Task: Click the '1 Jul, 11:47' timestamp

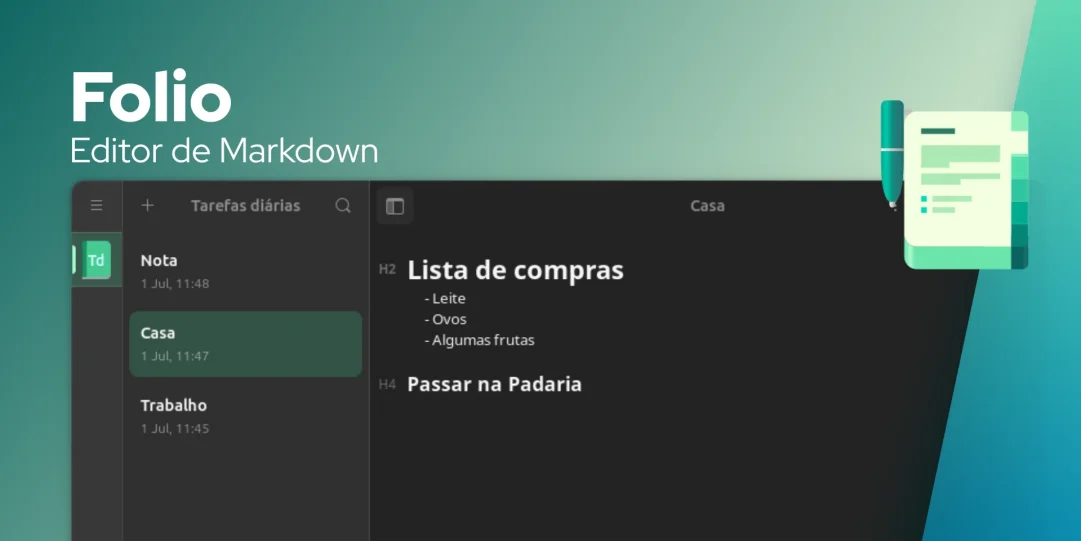Action: coord(175,356)
